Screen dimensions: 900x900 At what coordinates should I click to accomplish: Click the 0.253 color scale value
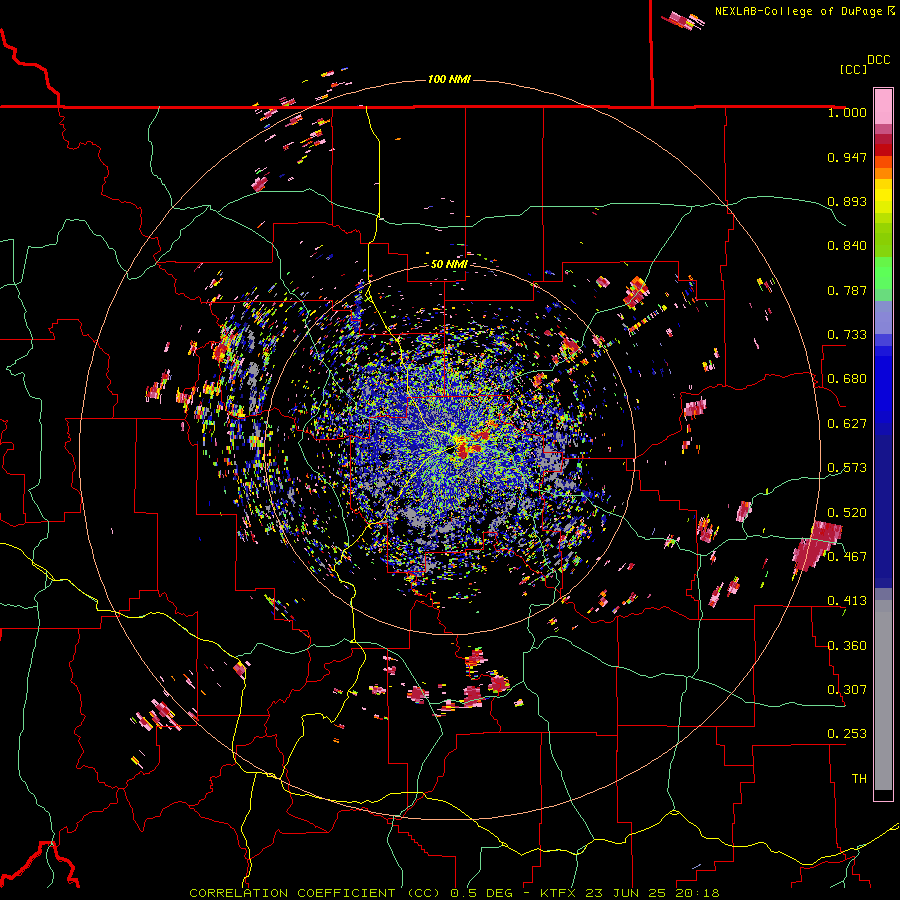847,734
